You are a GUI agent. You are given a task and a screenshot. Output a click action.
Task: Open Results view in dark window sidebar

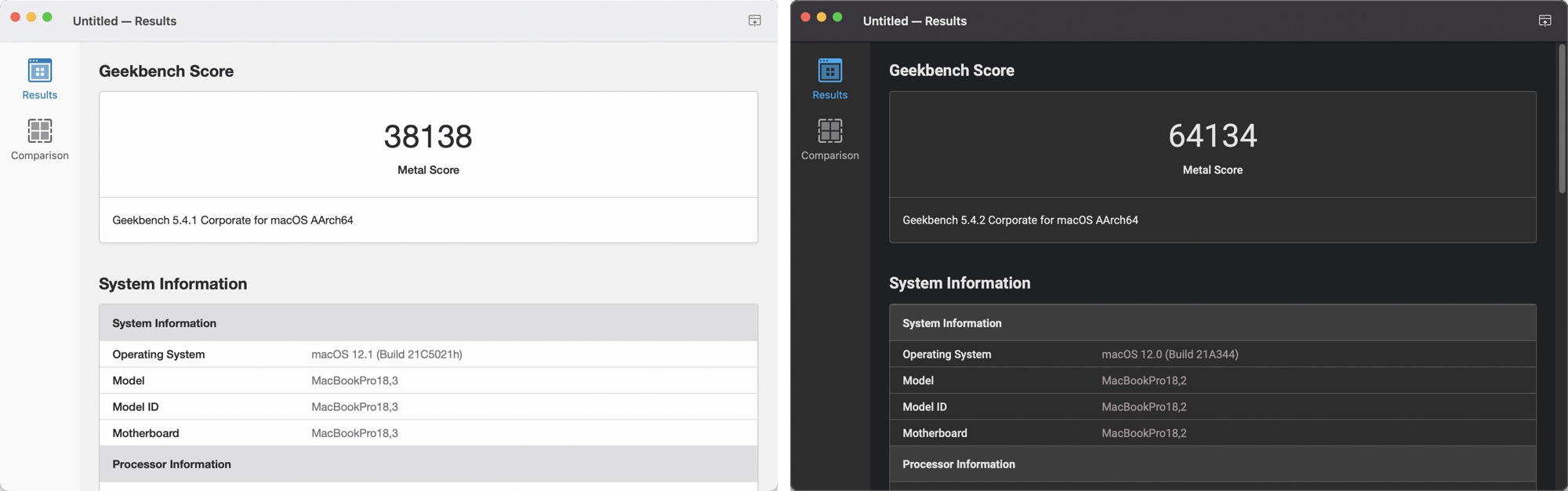click(829, 78)
